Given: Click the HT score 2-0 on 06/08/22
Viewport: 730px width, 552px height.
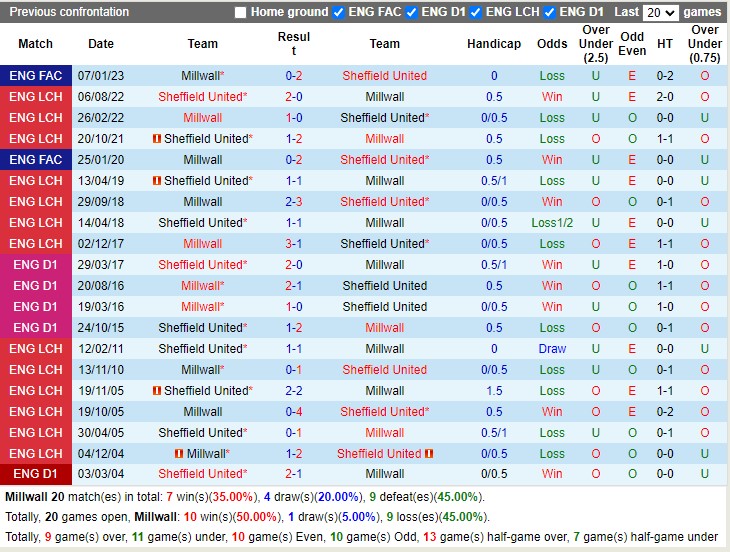Looking at the screenshot, I should (665, 97).
